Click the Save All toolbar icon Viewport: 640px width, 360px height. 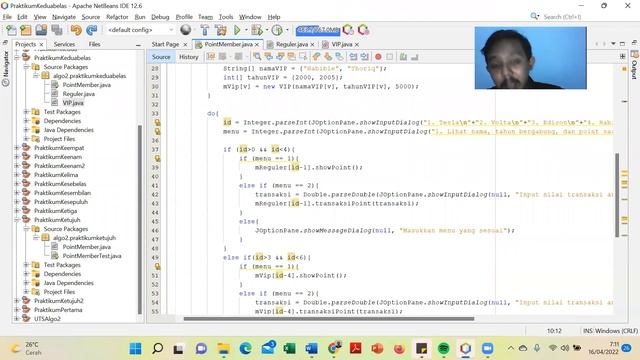click(57, 30)
